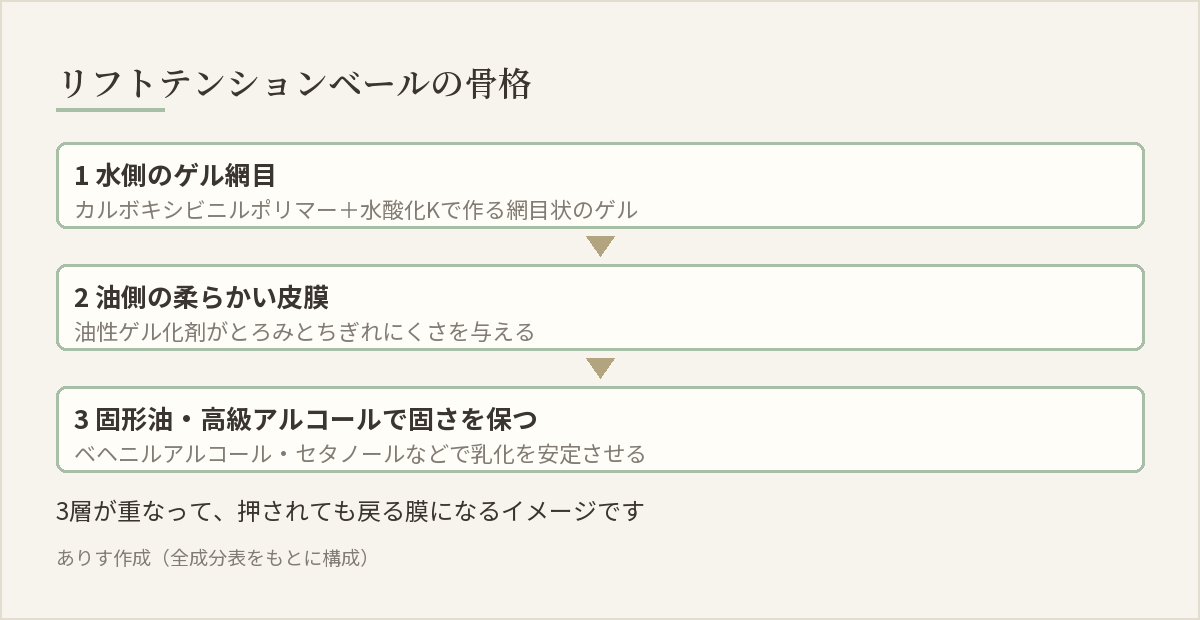The width and height of the screenshot is (1200, 620).
Task: Open the card 3 固形油・高級アルコールで固さを保つ
Action: click(x=600, y=430)
